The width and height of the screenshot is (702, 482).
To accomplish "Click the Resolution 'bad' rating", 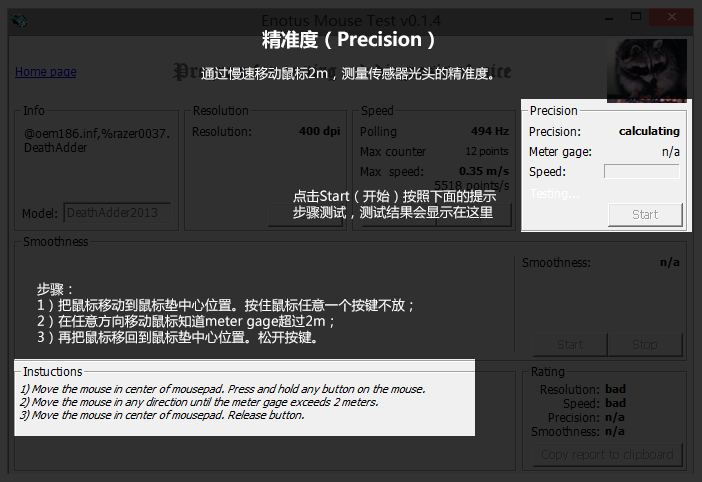I will (614, 389).
